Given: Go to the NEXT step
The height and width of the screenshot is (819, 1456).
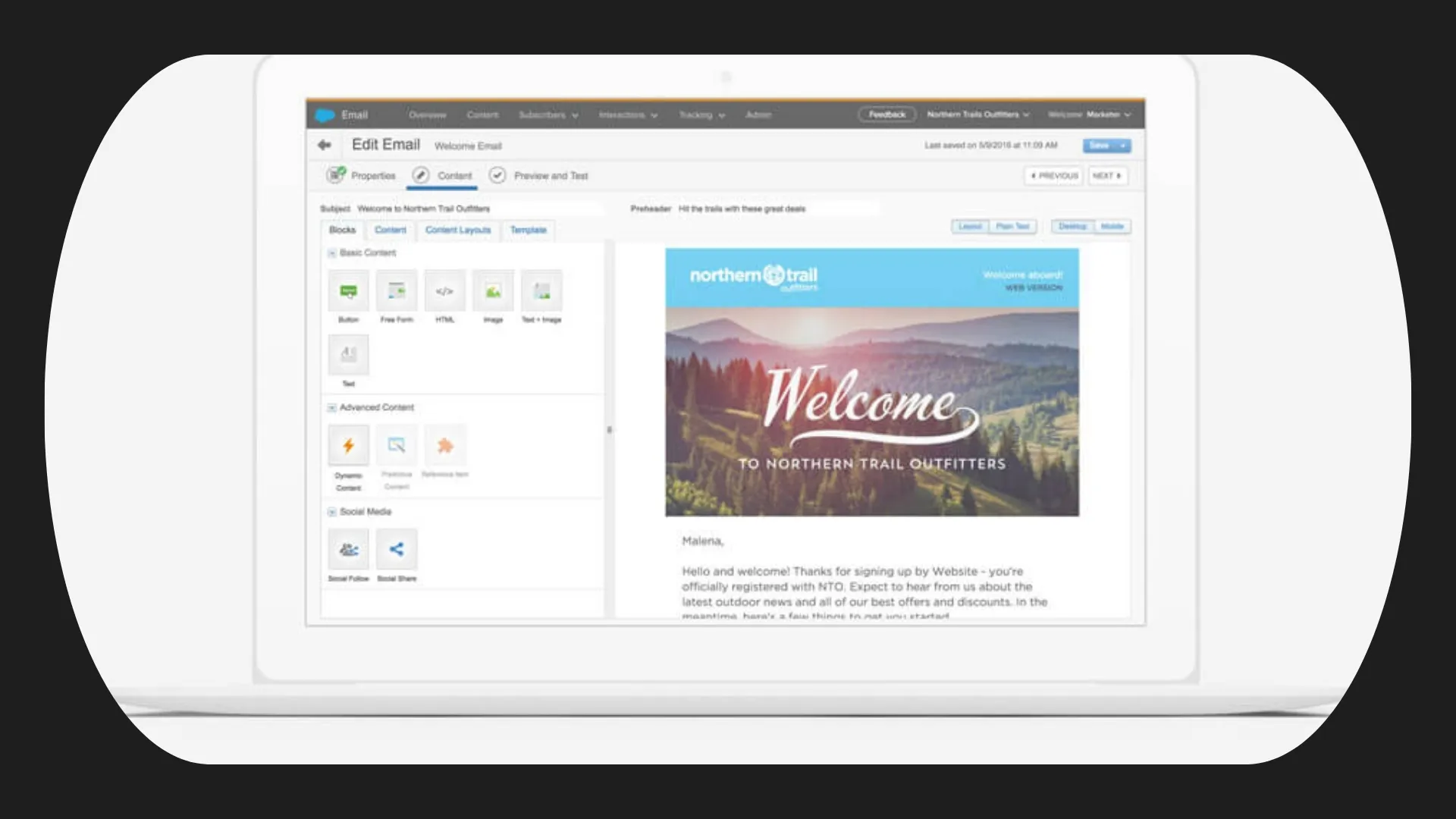Looking at the screenshot, I should point(1107,176).
